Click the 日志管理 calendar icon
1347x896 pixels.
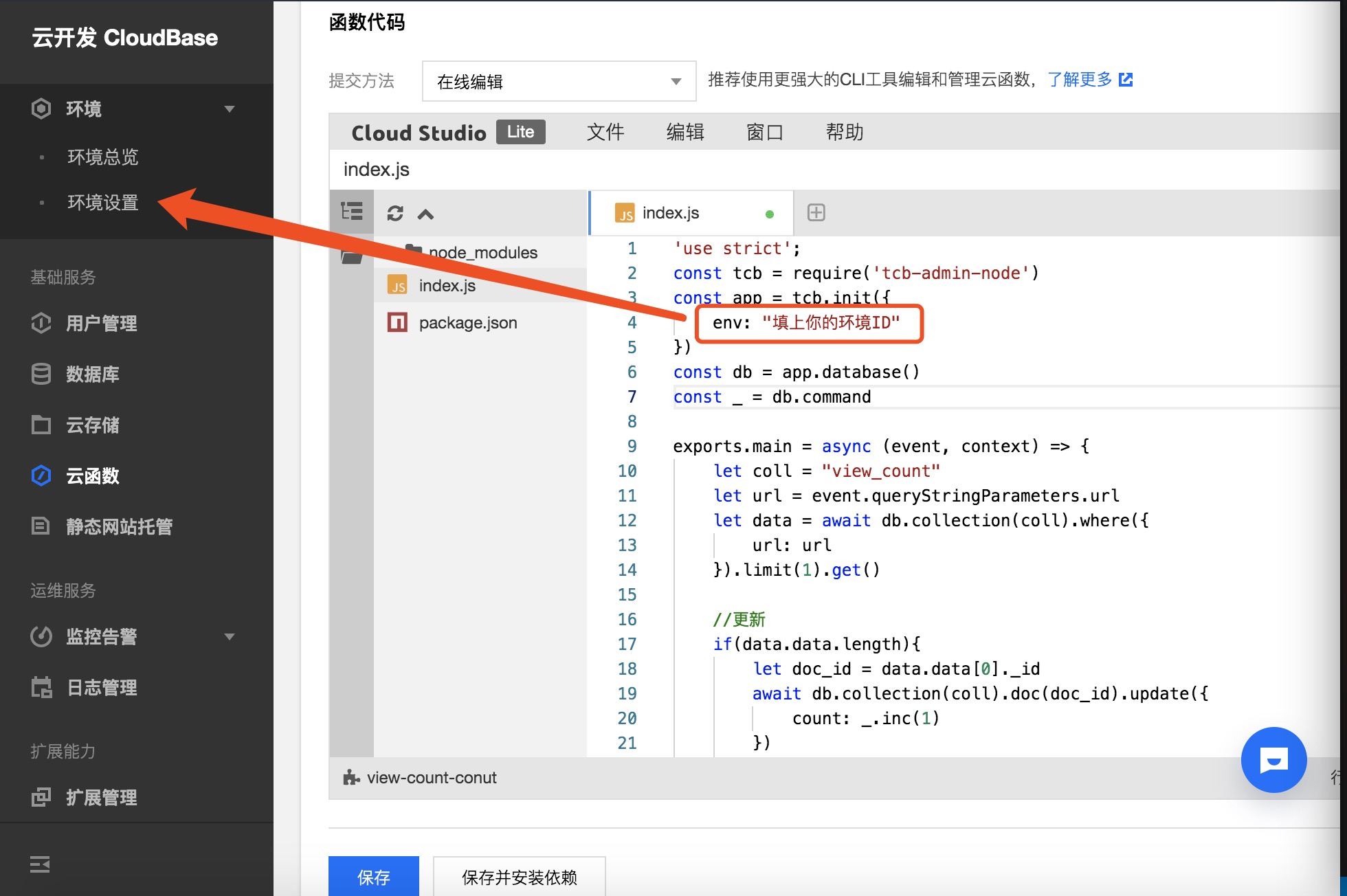pos(41,687)
